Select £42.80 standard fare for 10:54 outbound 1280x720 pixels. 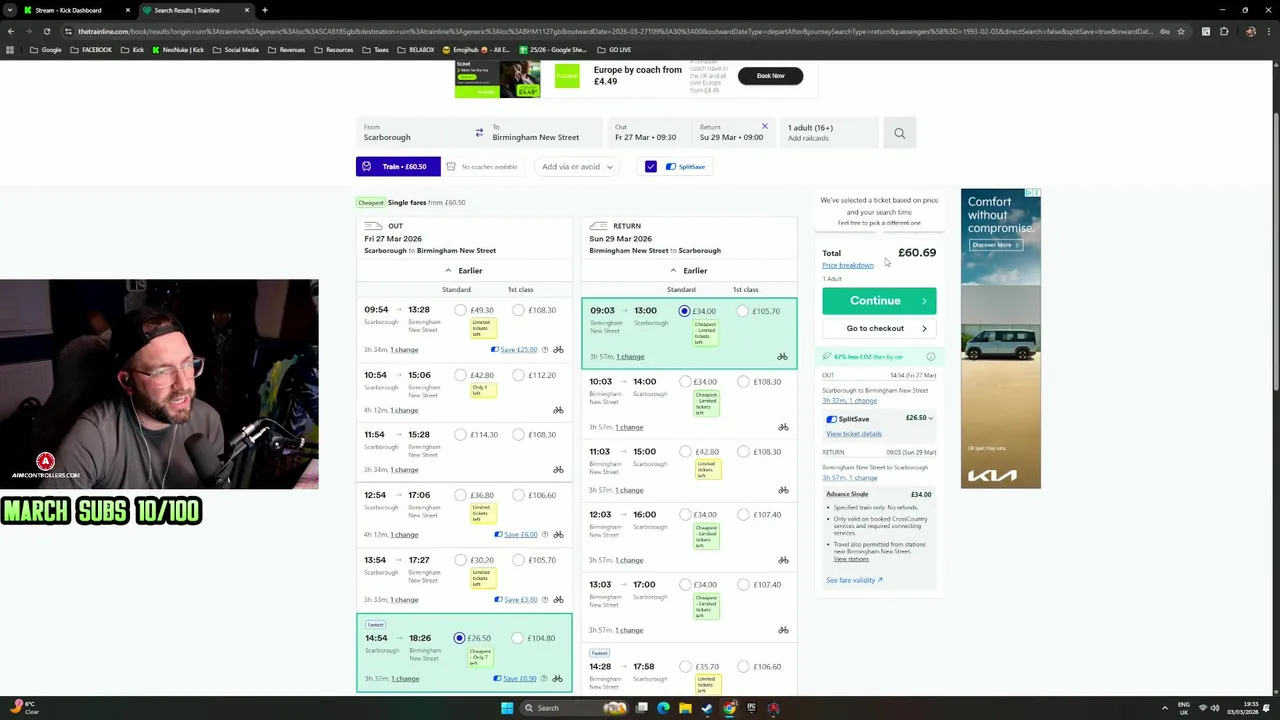coord(460,375)
